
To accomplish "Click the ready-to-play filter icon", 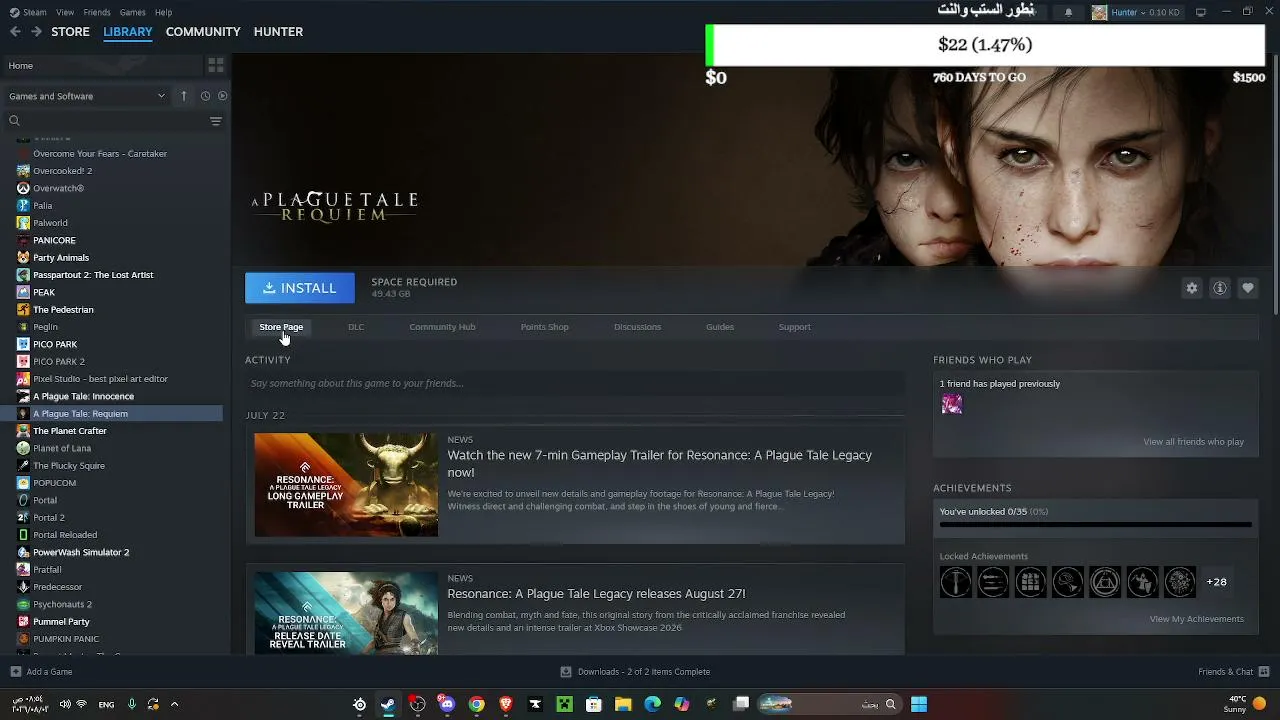I will pyautogui.click(x=222, y=96).
